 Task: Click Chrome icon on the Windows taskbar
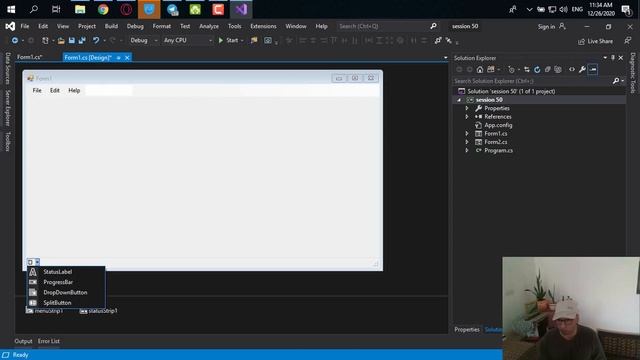click(x=103, y=9)
